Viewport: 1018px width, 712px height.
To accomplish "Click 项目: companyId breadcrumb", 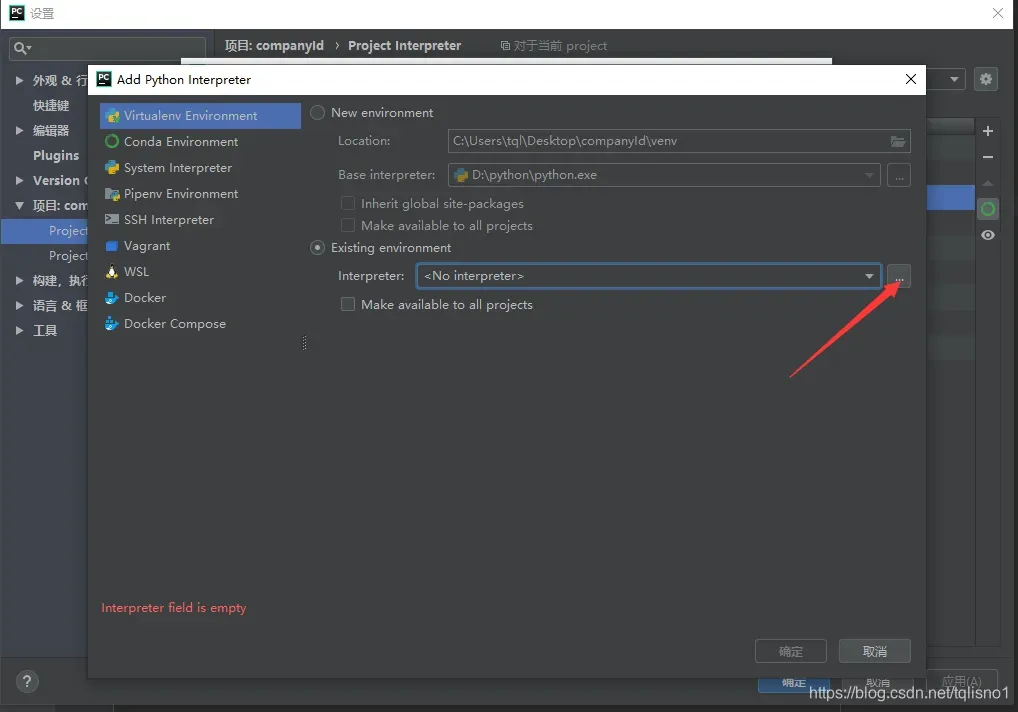I will 274,45.
